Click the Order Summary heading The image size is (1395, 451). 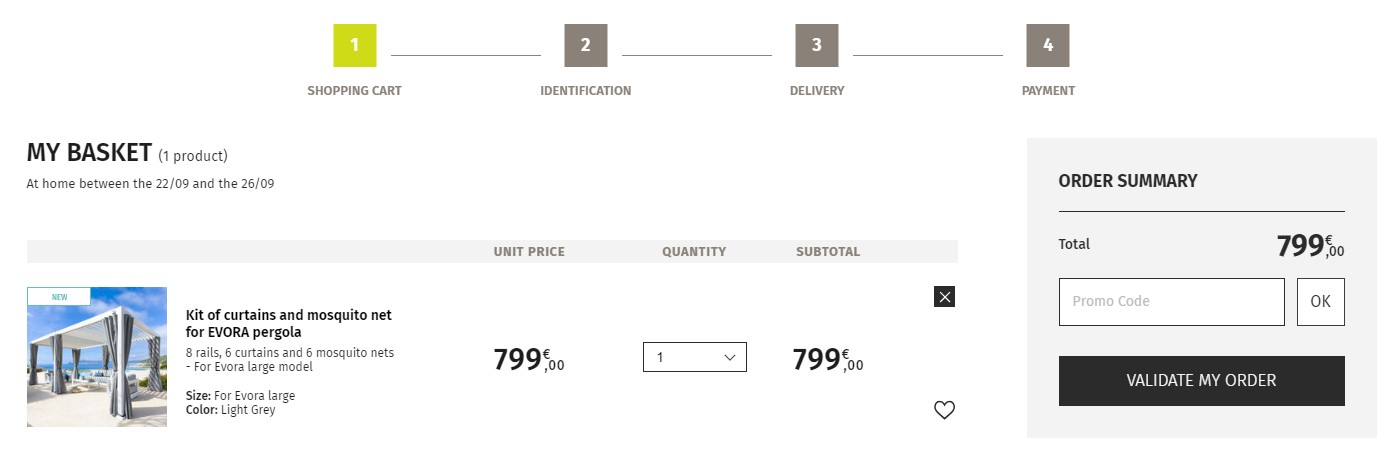click(1128, 181)
